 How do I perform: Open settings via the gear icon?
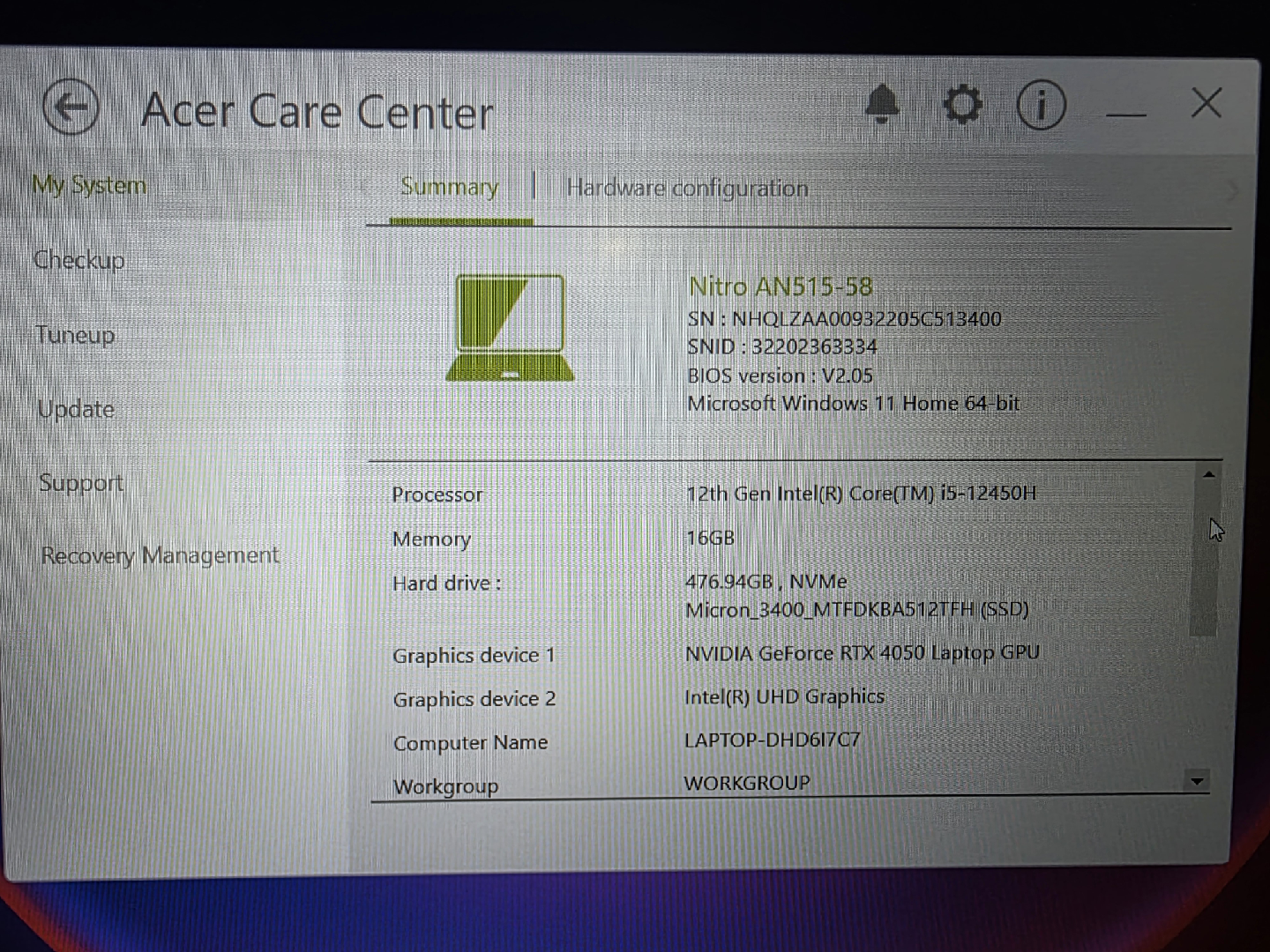pyautogui.click(x=961, y=105)
